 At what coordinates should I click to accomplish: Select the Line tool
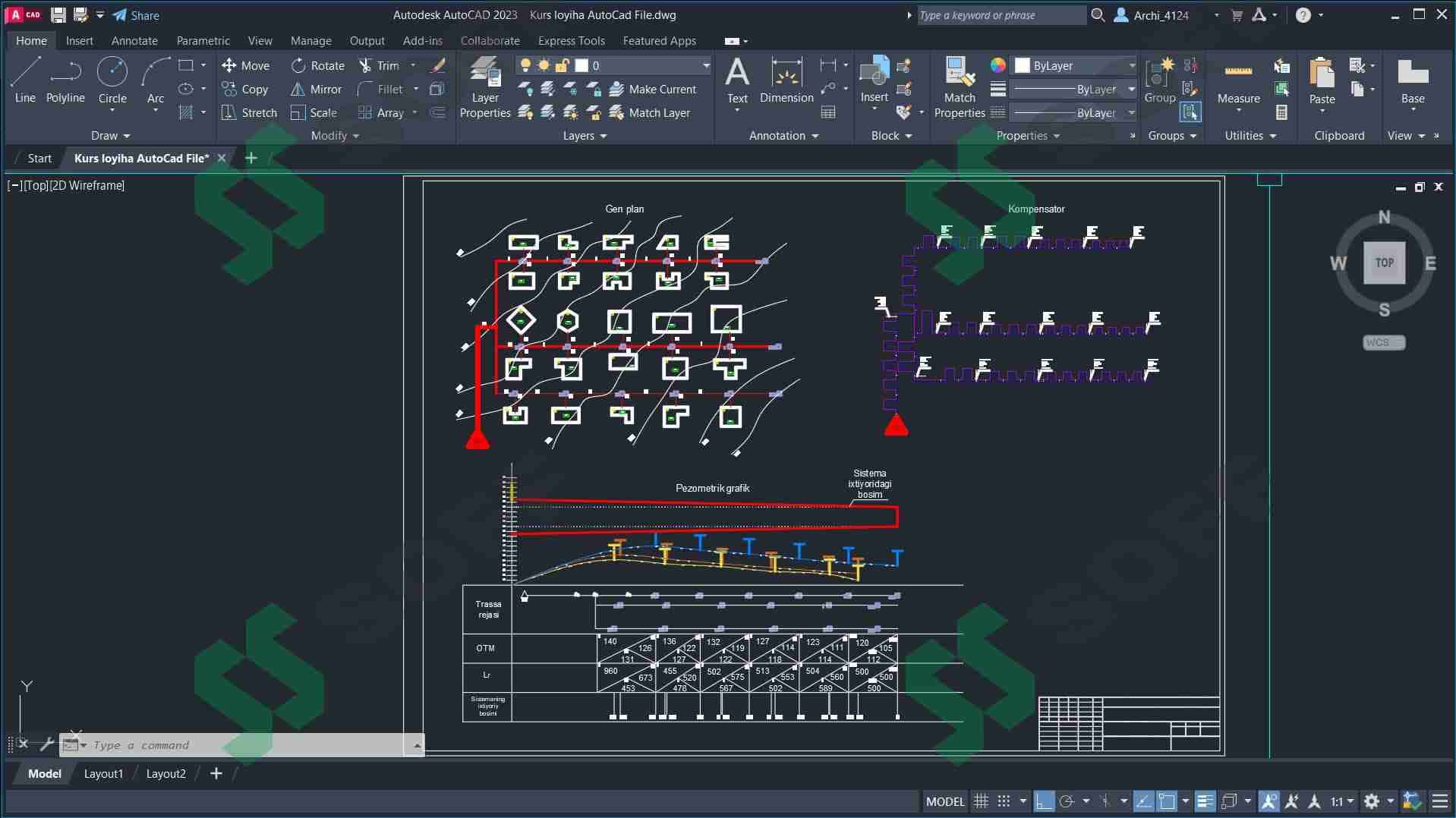[x=25, y=80]
